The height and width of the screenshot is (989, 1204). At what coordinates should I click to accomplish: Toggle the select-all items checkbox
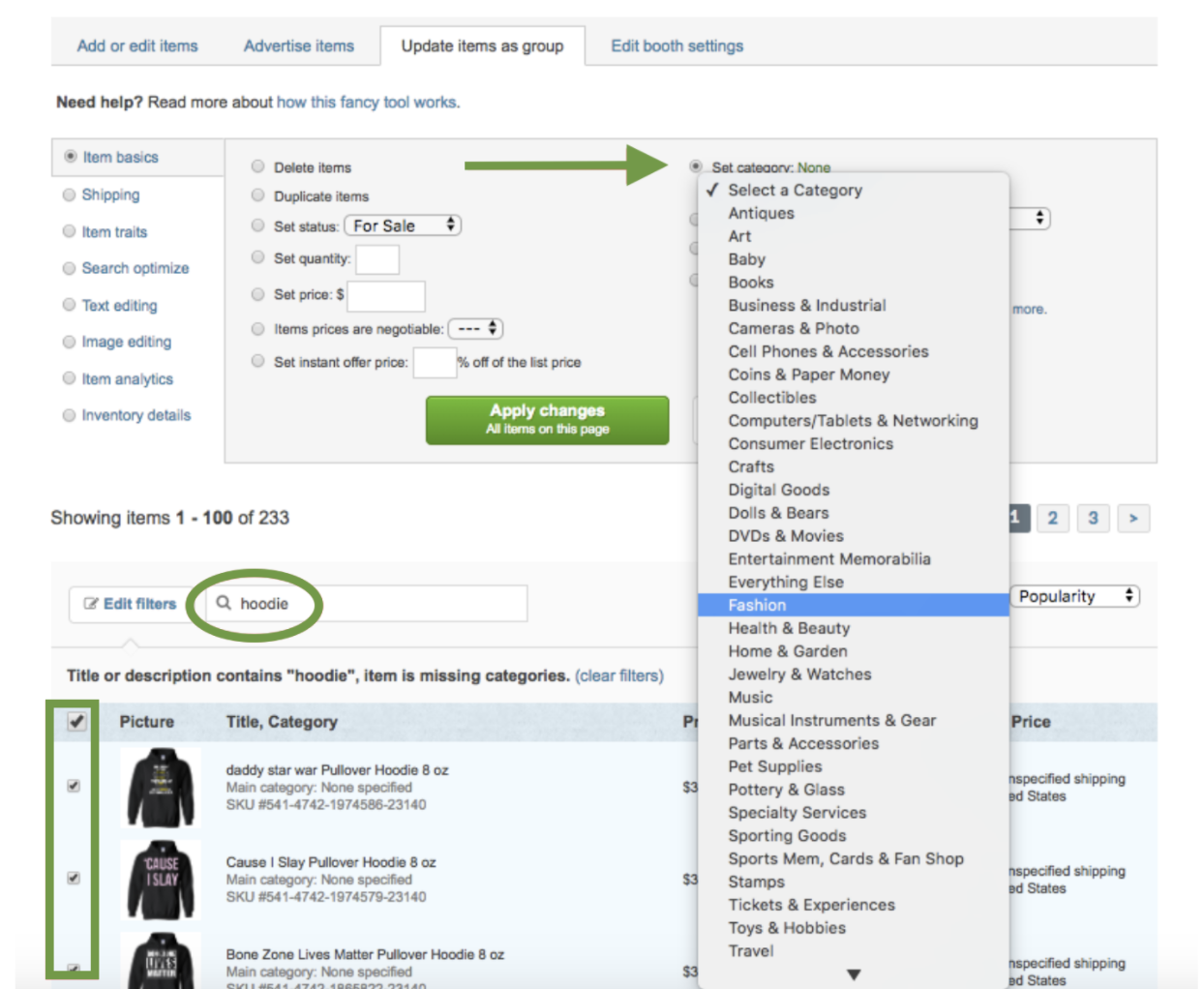[x=76, y=721]
